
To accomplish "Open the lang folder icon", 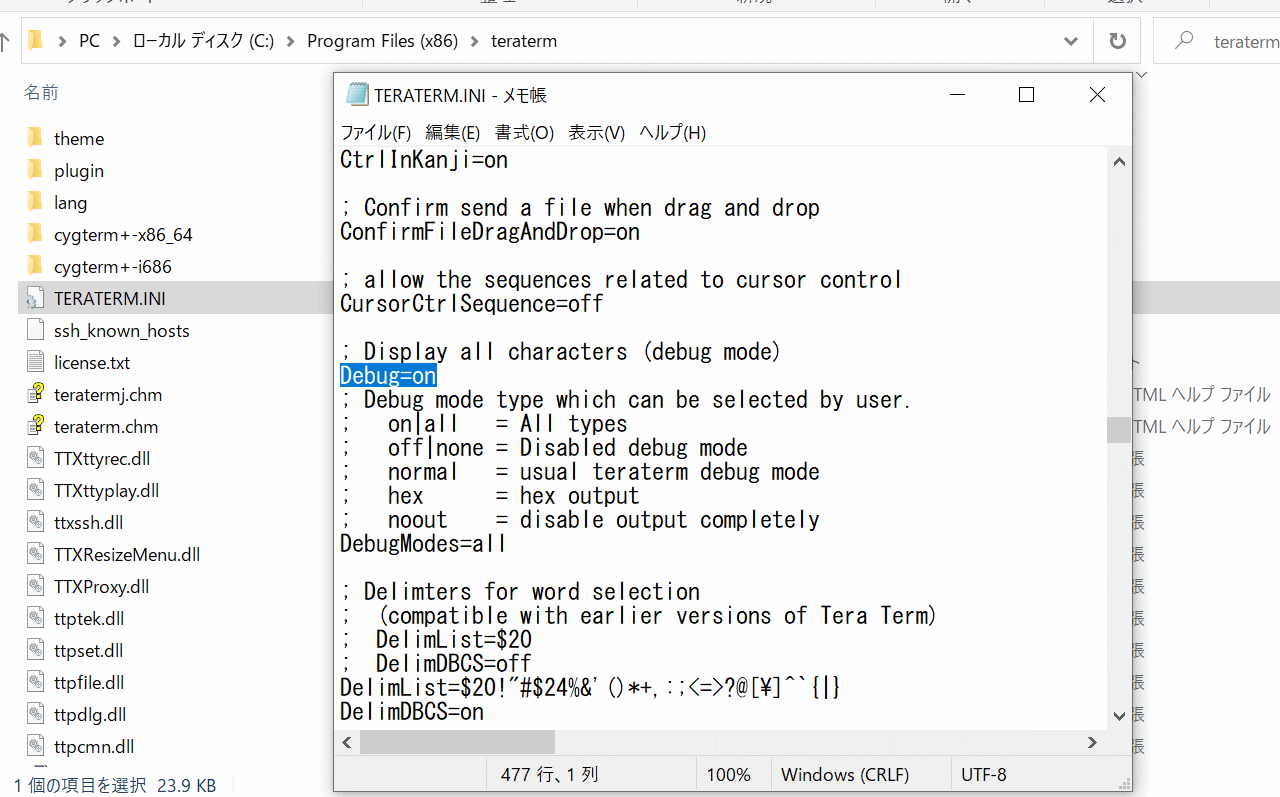I will click(35, 202).
